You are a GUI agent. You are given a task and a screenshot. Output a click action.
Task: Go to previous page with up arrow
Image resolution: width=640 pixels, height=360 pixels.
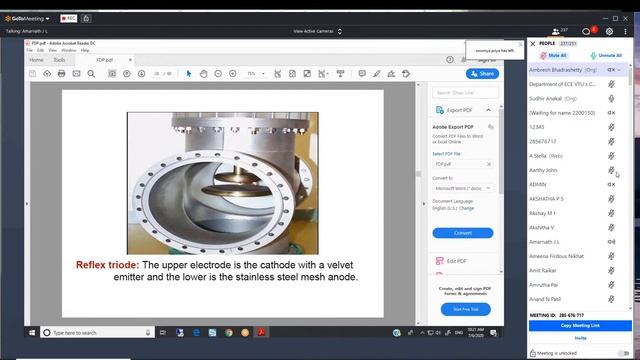[x=127, y=74]
